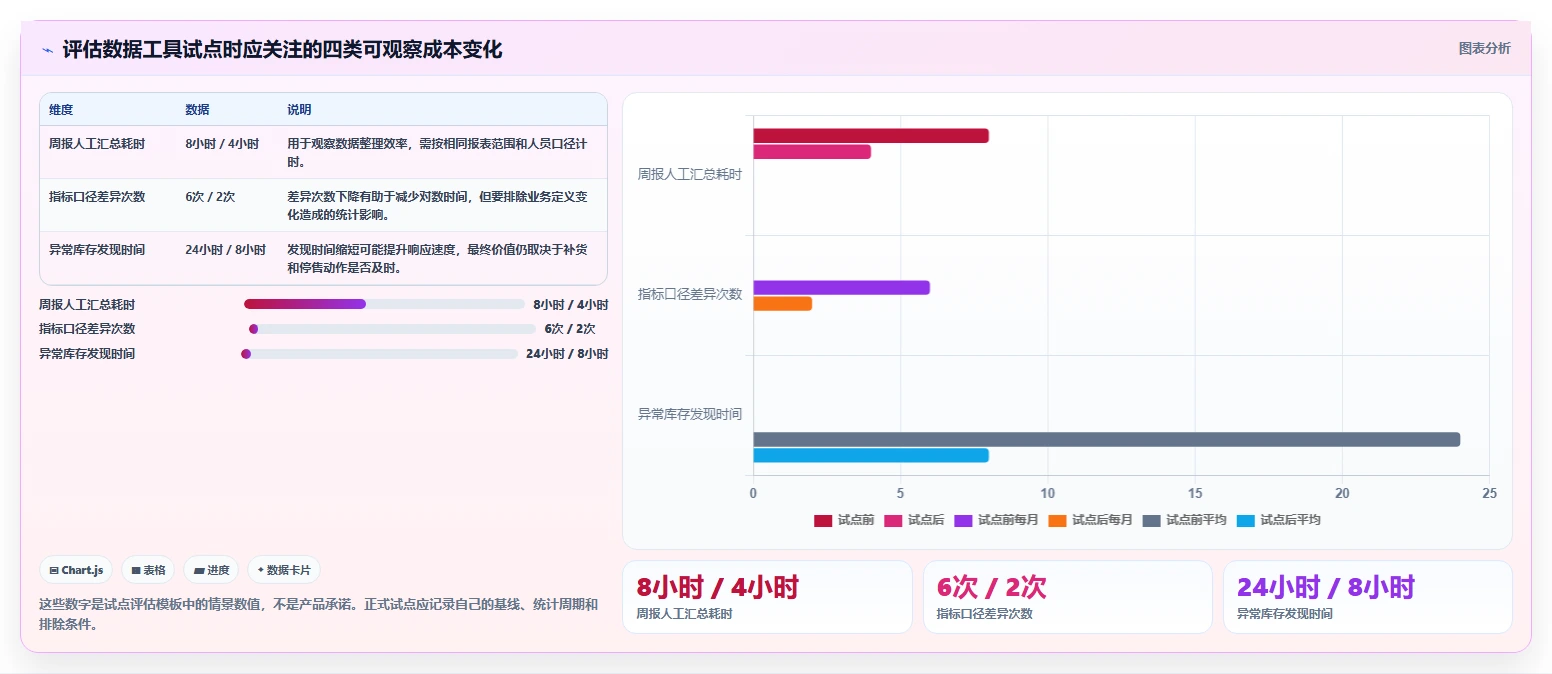Viewport: 1552px width, 674px height.
Task: Click table cell '8小时 / 4小时'
Action: pyautogui.click(x=222, y=144)
